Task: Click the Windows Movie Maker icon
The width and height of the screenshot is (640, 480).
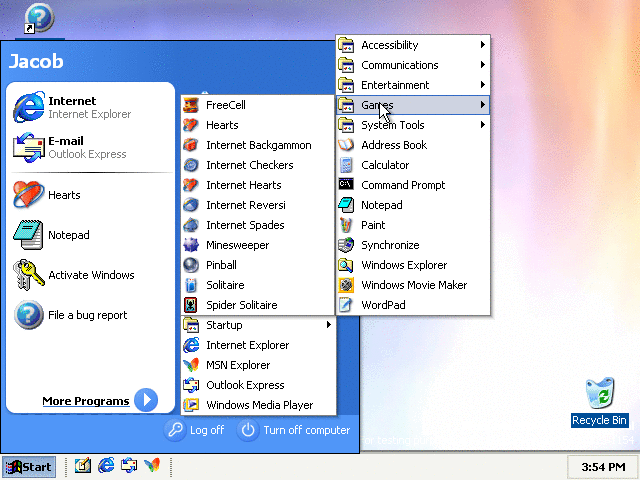Action: point(346,285)
